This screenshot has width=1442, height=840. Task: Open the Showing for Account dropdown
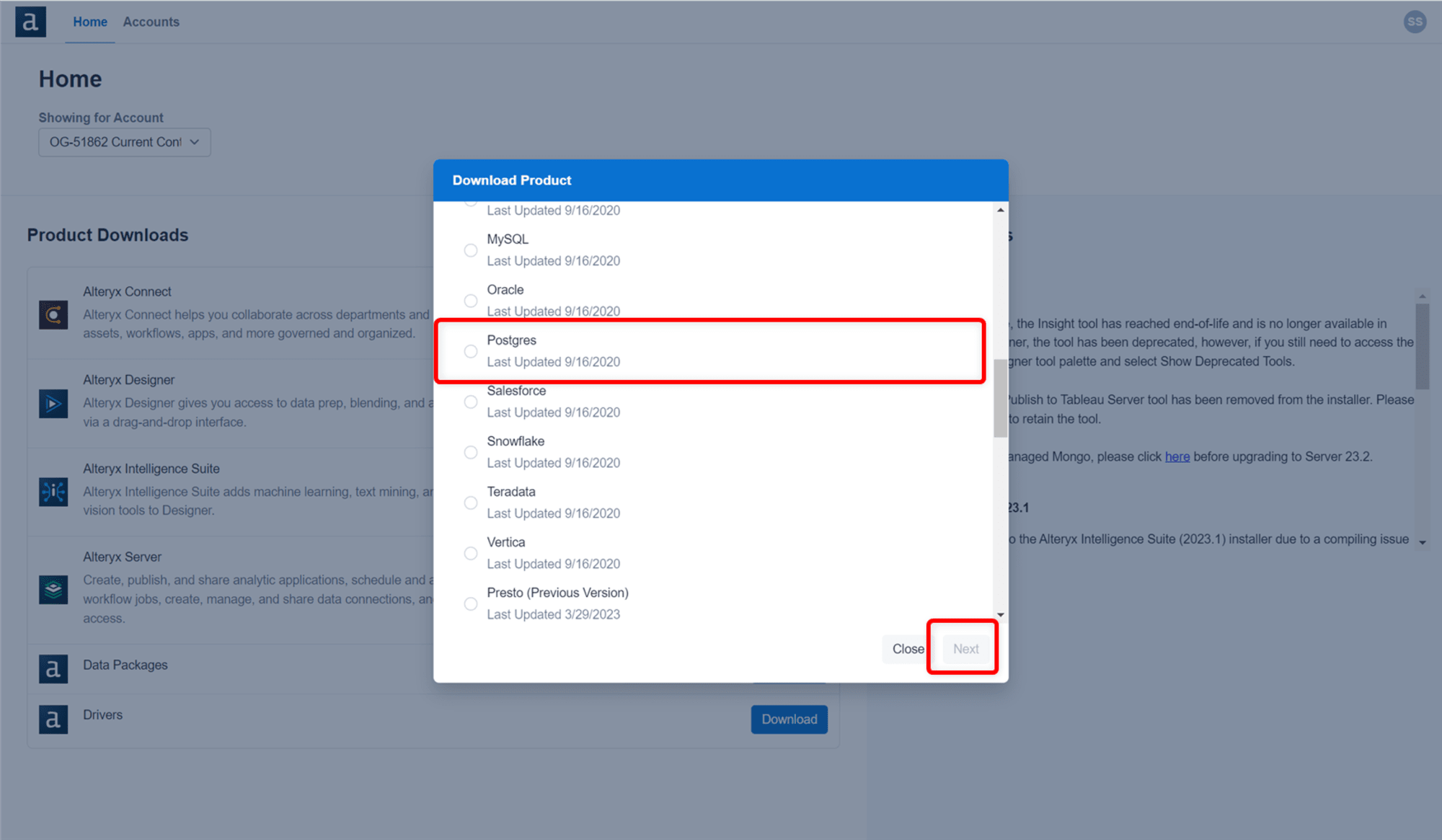click(x=125, y=142)
